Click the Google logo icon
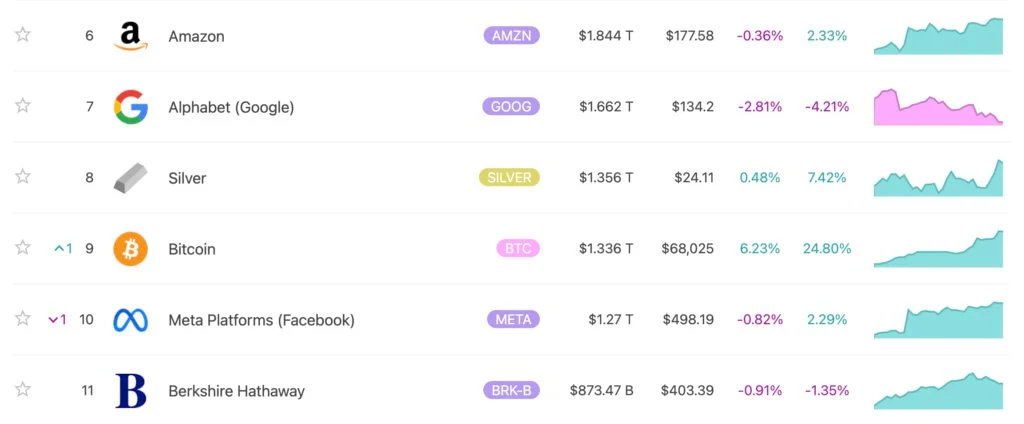 pyautogui.click(x=130, y=107)
